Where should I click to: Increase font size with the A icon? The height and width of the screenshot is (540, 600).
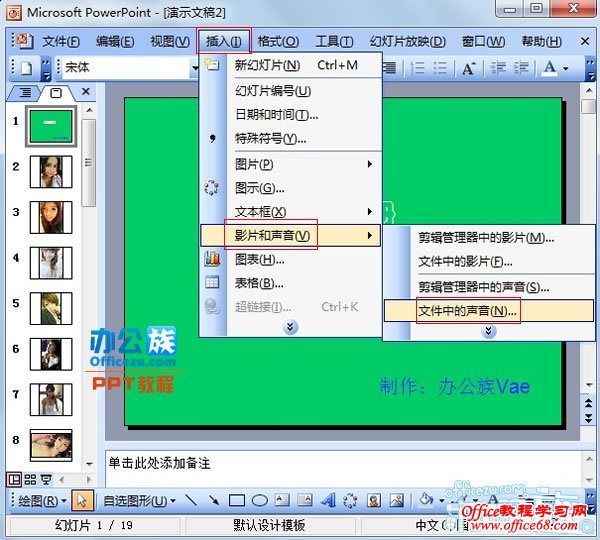pyautogui.click(x=469, y=69)
